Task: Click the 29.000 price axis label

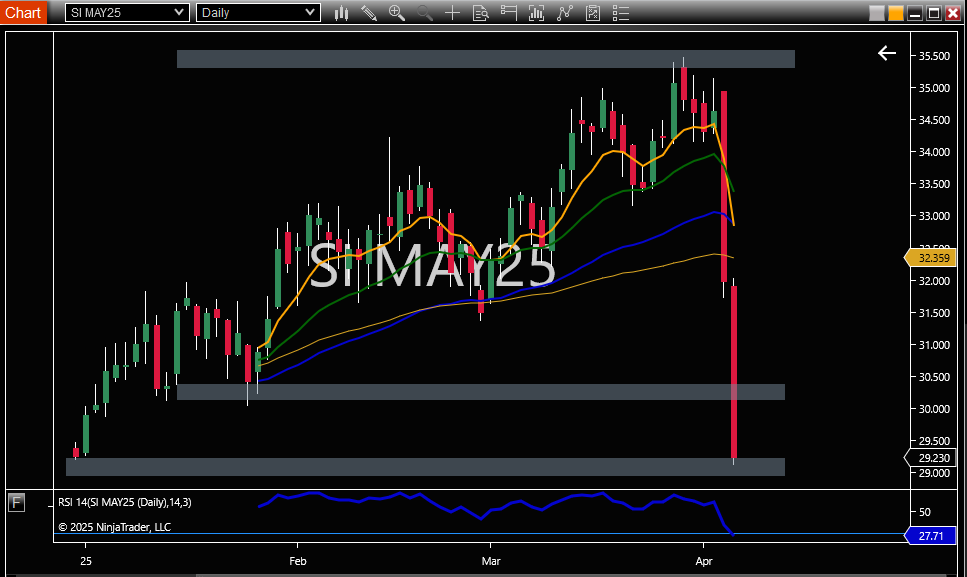Action: [x=934, y=473]
